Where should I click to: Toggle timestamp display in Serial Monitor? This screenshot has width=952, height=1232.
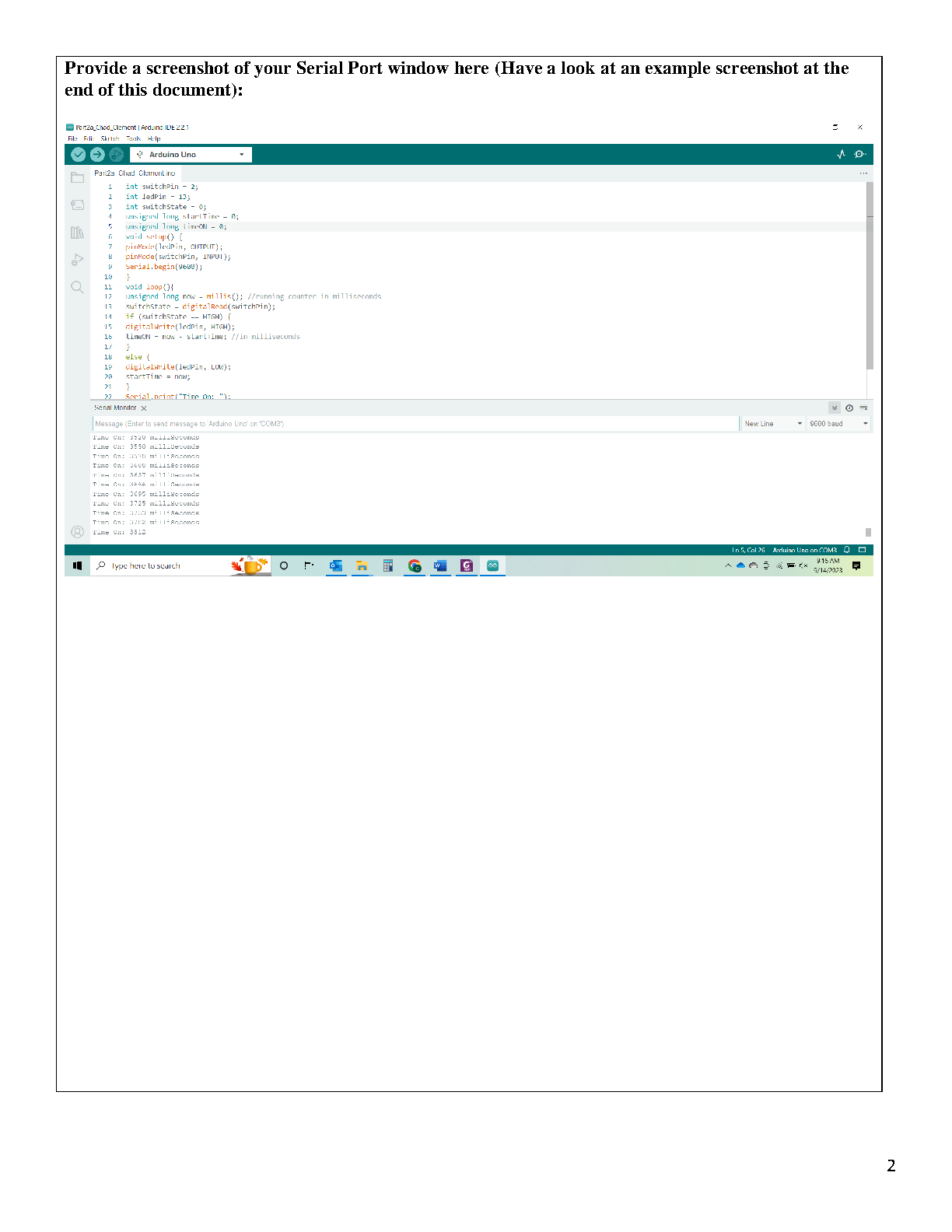coord(849,408)
